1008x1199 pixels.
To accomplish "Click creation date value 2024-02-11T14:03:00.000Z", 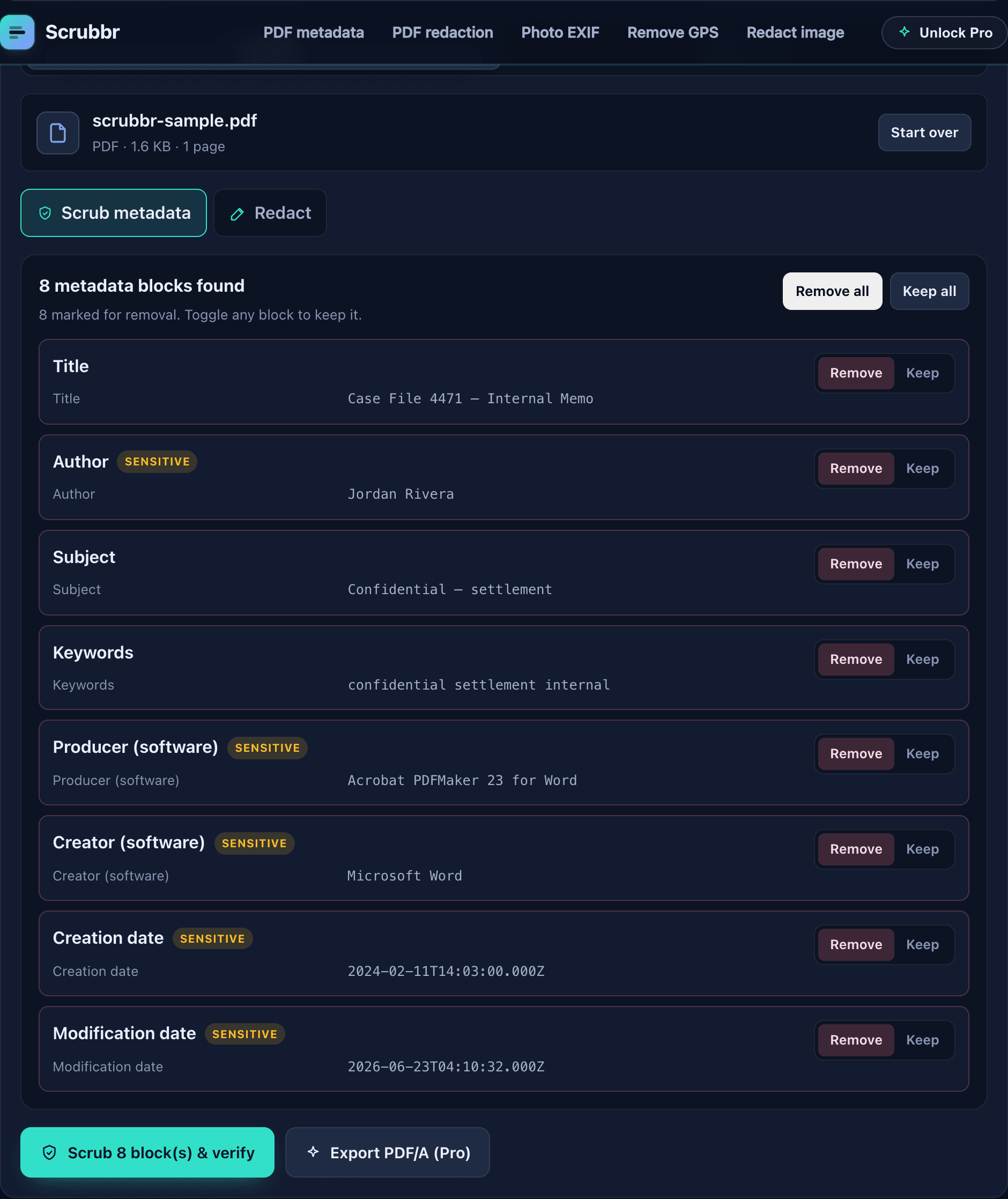I will [446, 972].
